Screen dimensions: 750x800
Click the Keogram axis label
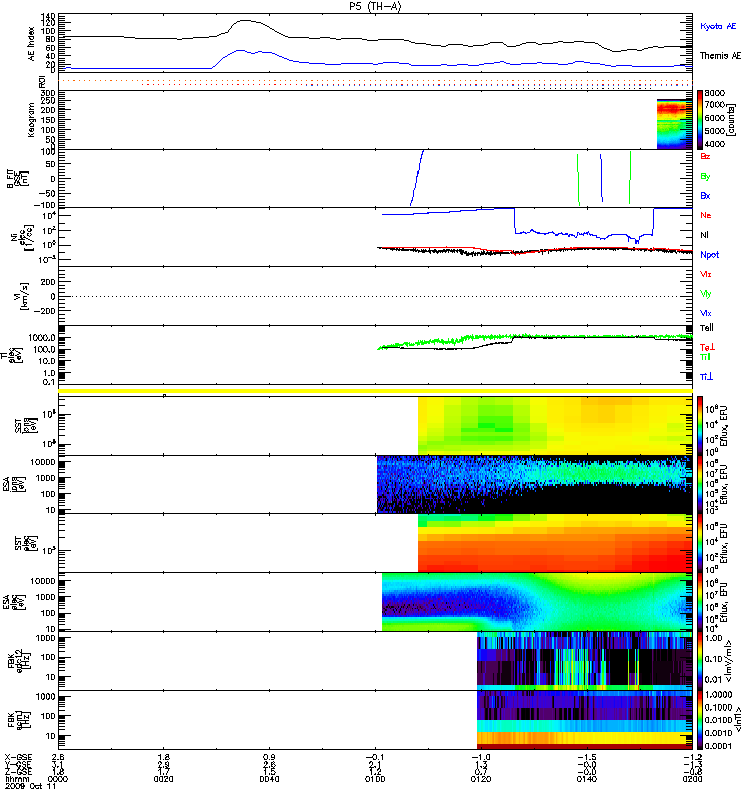32,119
